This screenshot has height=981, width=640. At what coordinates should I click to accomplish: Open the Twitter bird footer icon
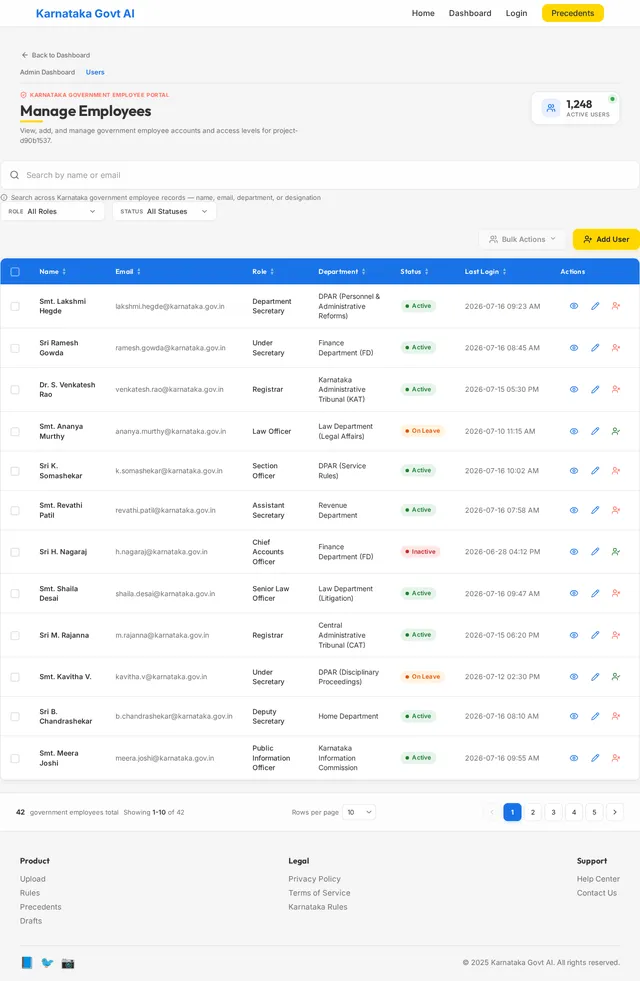48,963
